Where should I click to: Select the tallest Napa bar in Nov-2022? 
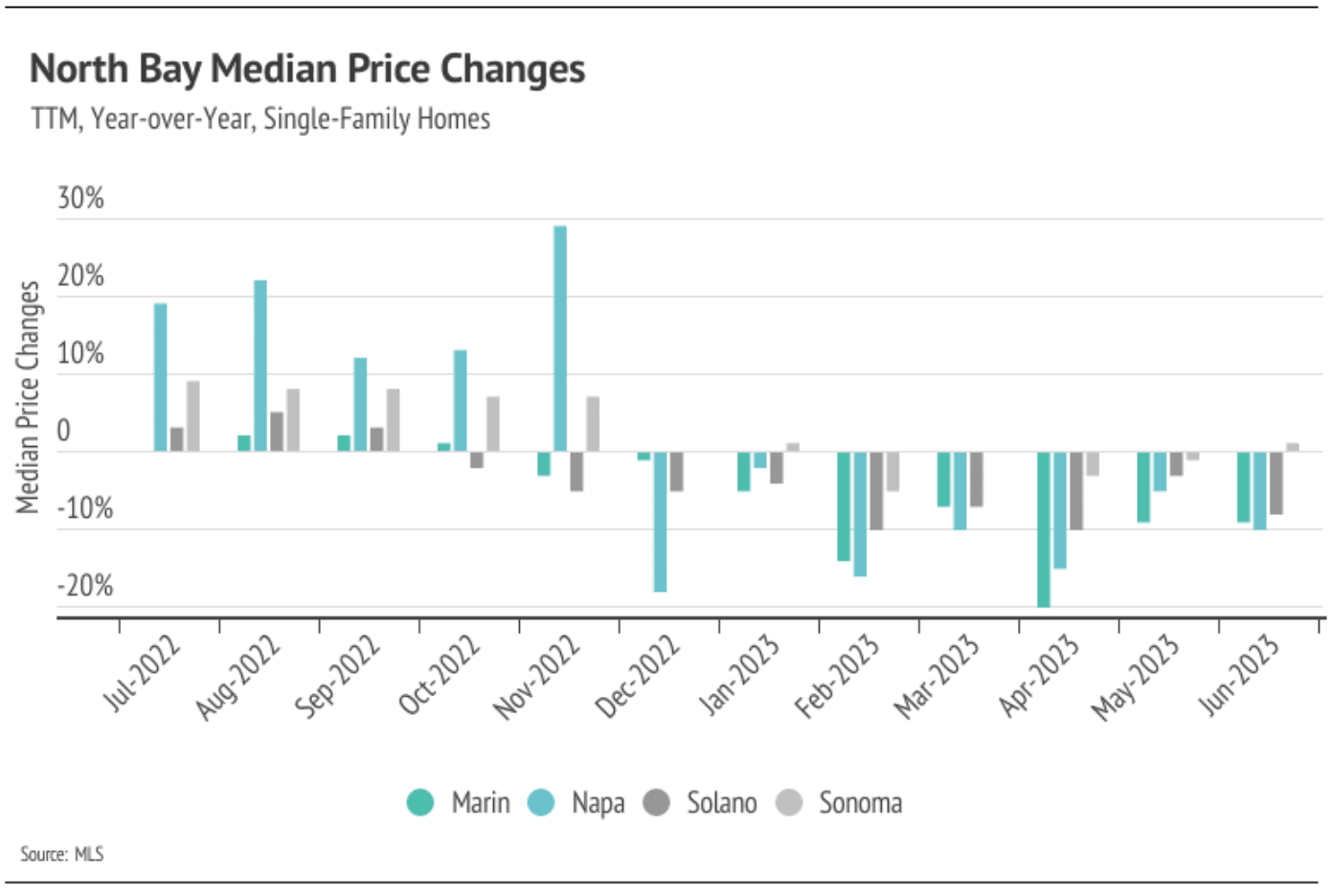560,338
